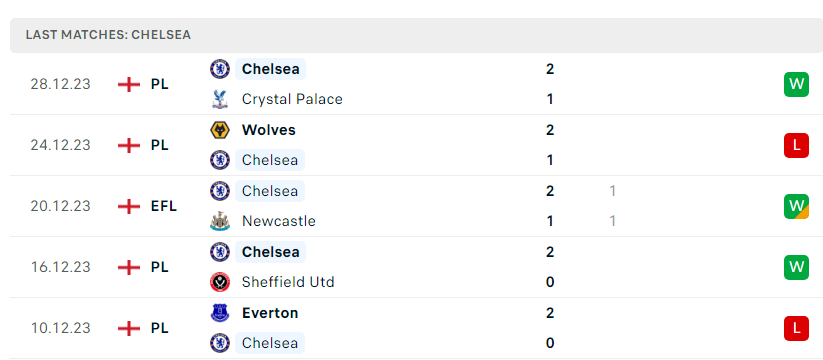Screen dimensions: 823x360
Task: Click the Crystal Palace club crest
Action: pos(220,99)
